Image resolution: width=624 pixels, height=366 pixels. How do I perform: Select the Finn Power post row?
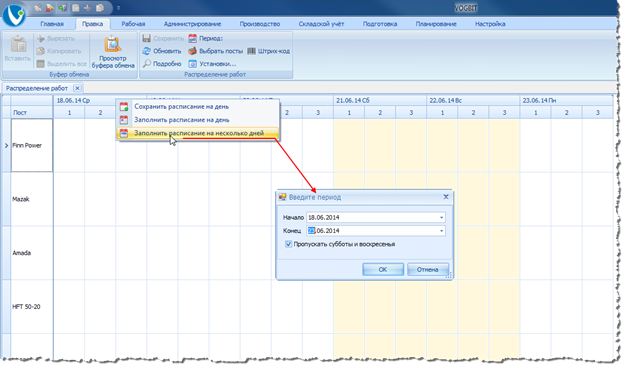coord(32,145)
